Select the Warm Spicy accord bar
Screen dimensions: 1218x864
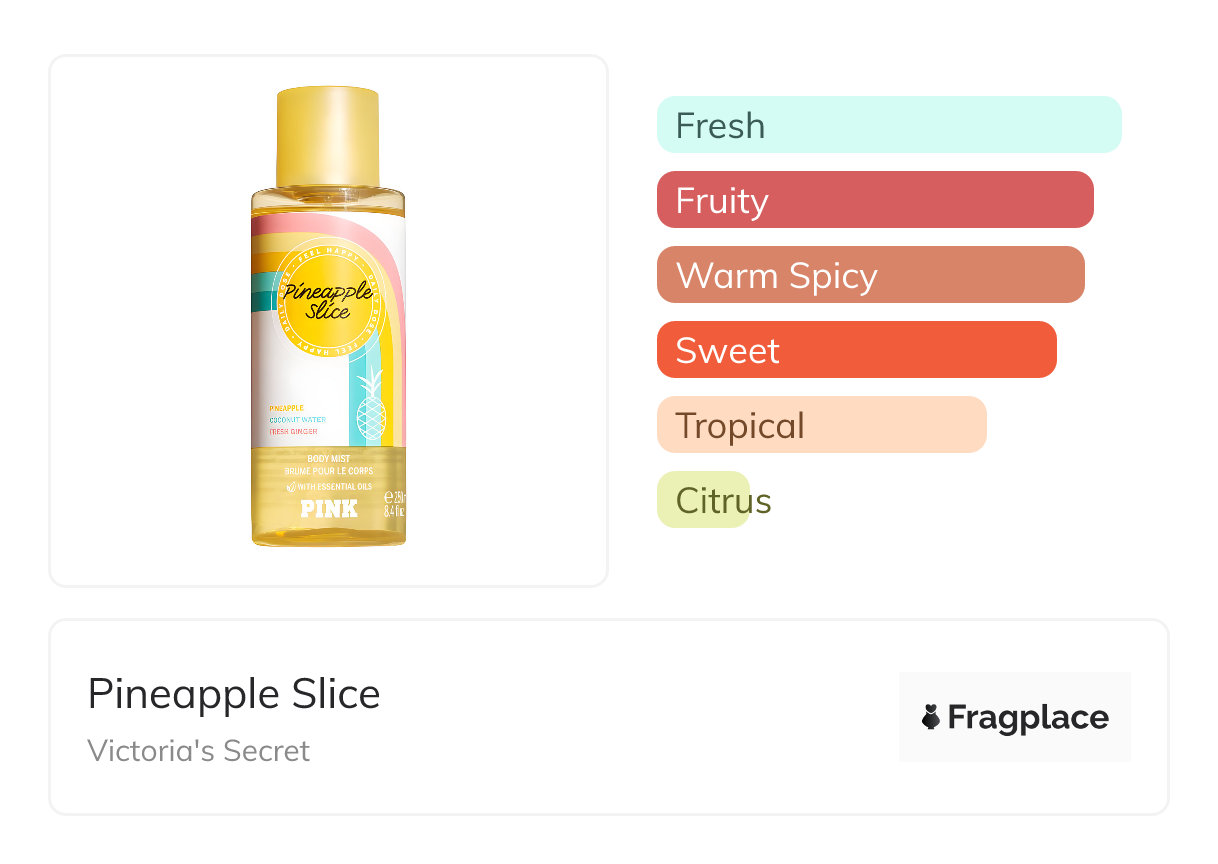tap(870, 275)
